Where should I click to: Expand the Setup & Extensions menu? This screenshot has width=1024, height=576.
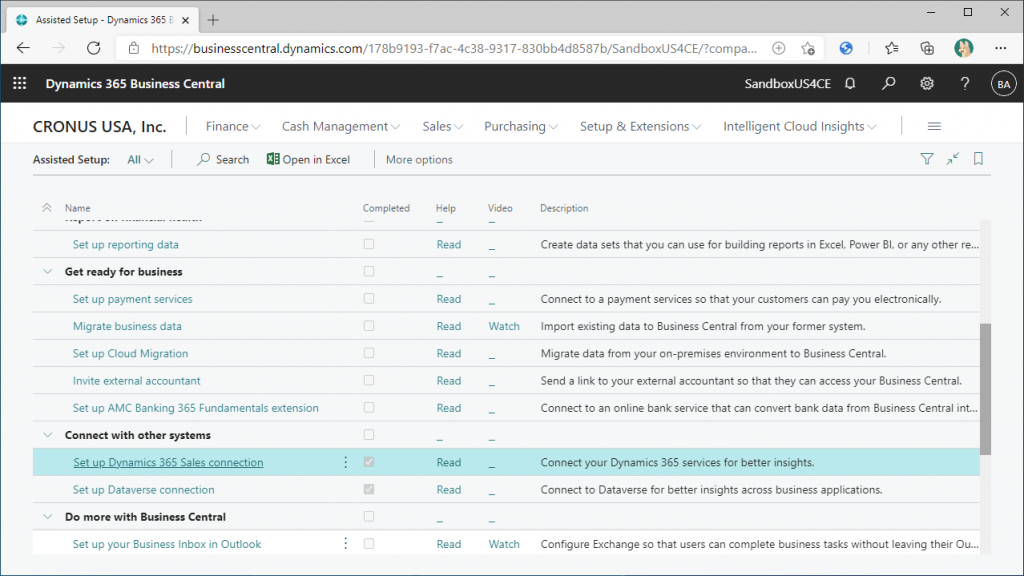point(641,127)
